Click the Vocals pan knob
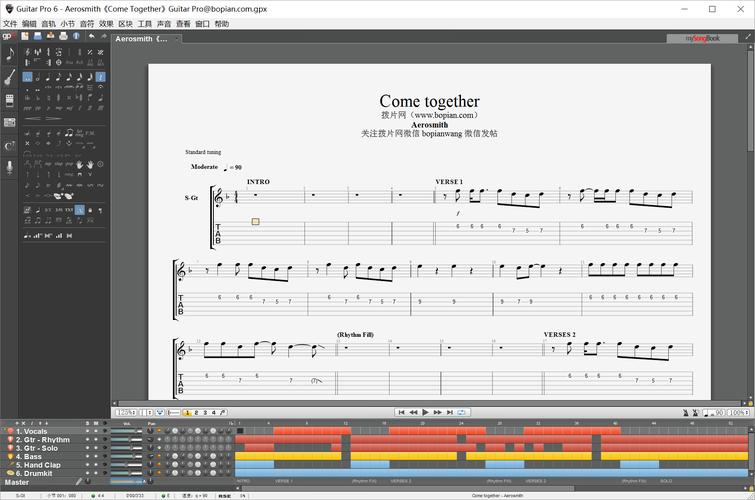The height and width of the screenshot is (500, 755). (150, 431)
